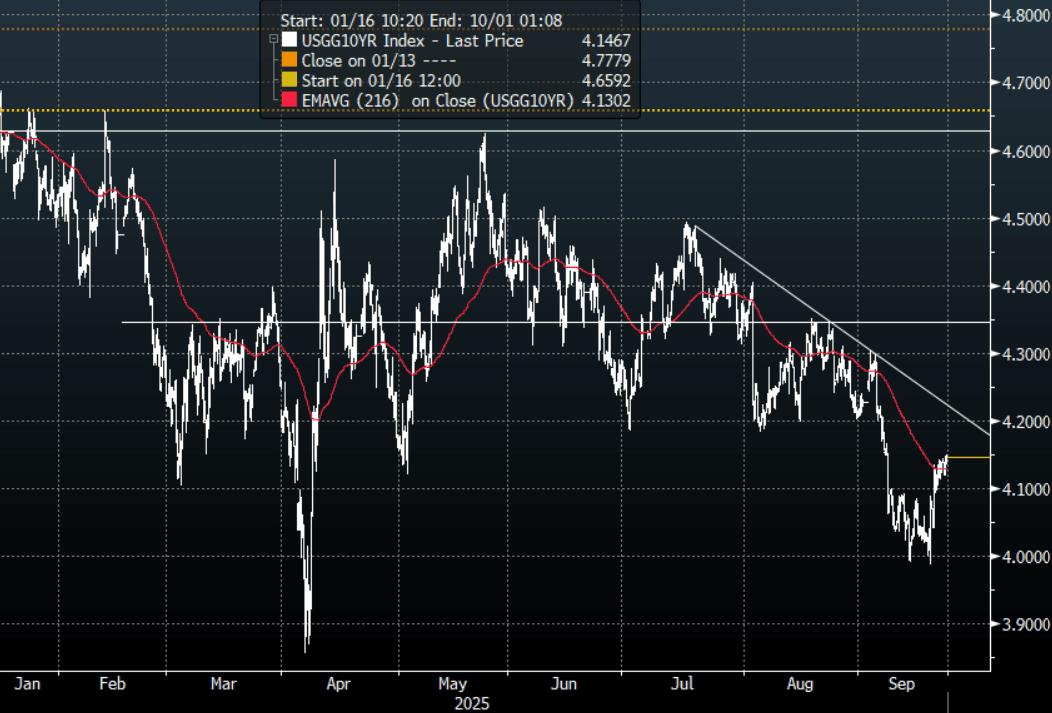
Task: Click the 3.9000 label on the price axis
Action: tap(1019, 624)
